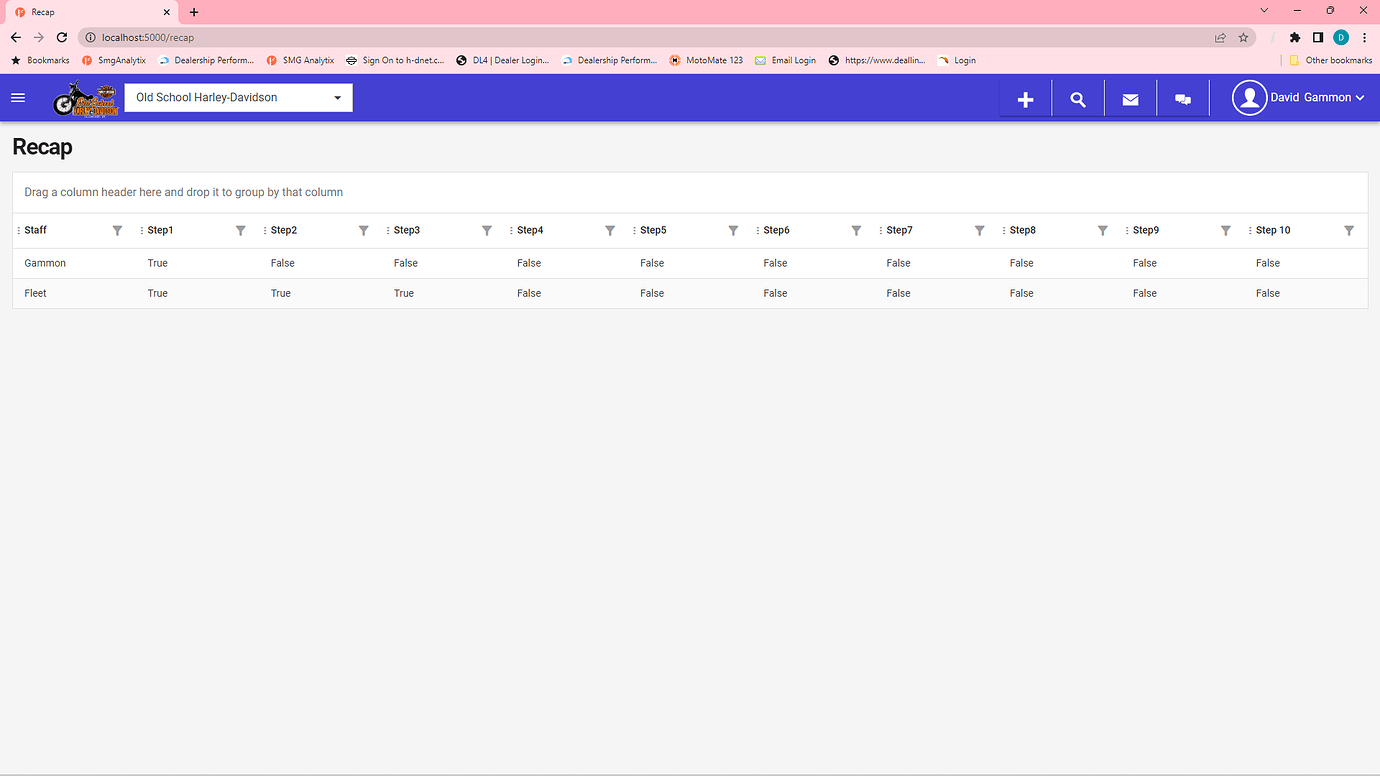Click the user profile avatar icon
The height and width of the screenshot is (776, 1380).
tap(1249, 97)
